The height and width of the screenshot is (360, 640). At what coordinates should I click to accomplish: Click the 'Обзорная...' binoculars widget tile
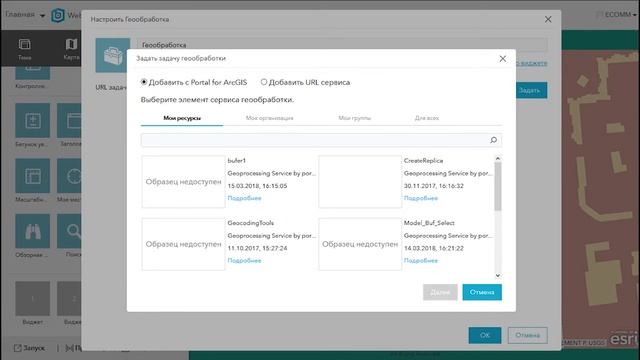point(33,231)
